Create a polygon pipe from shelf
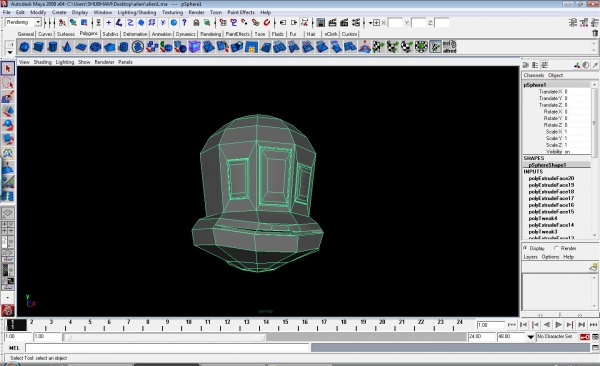 [x=123, y=47]
